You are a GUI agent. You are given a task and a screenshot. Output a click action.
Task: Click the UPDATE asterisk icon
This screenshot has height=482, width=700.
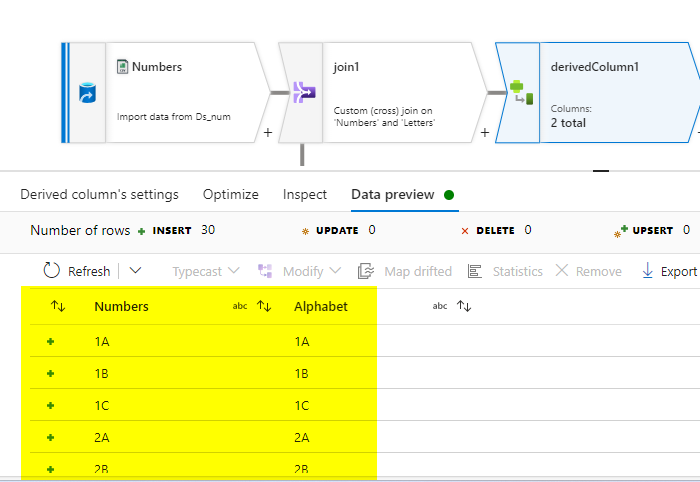click(305, 231)
